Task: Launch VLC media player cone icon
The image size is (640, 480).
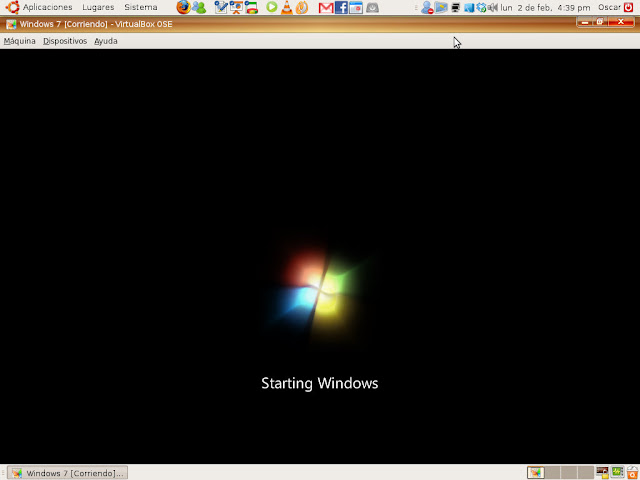Action: (x=287, y=7)
